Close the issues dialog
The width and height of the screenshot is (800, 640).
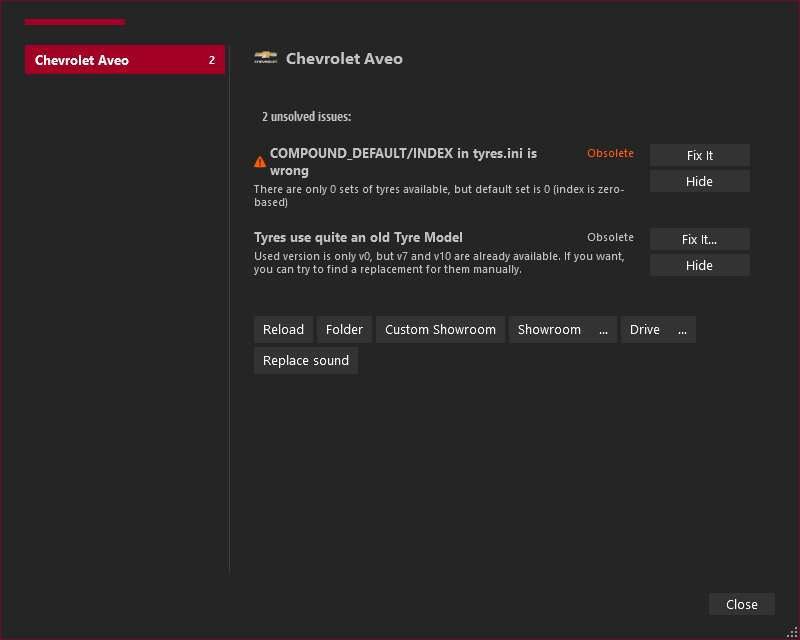742,604
